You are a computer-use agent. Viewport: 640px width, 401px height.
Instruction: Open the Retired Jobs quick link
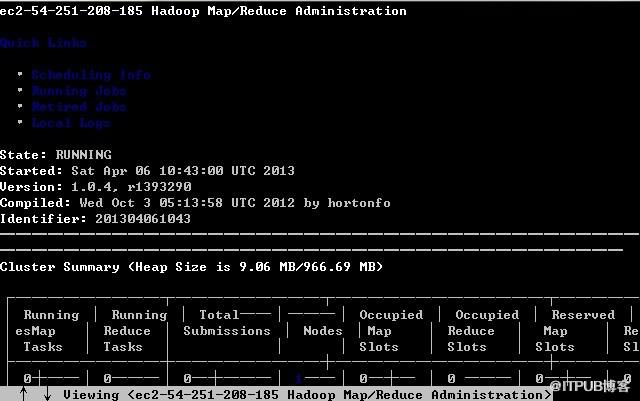79,107
